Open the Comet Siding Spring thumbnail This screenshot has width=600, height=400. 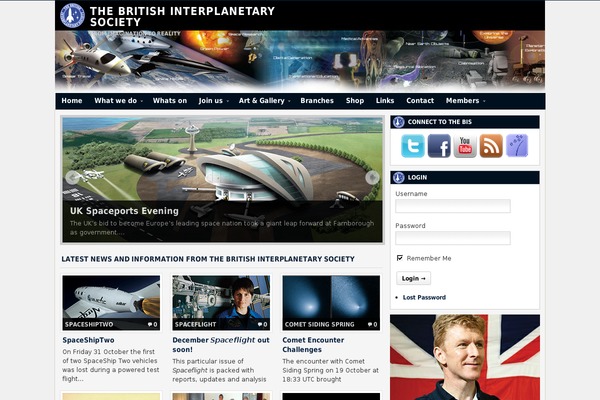pos(331,303)
